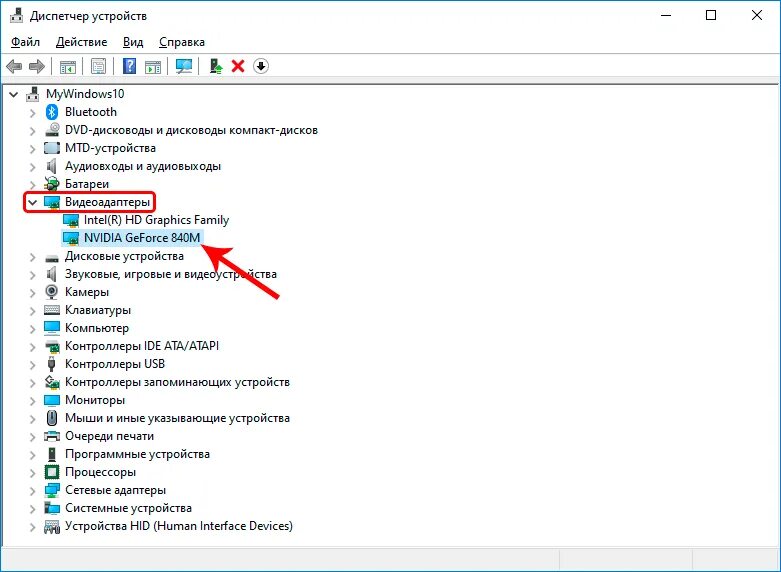Select the MyWindows10 label
This screenshot has width=781, height=572.
(x=85, y=94)
